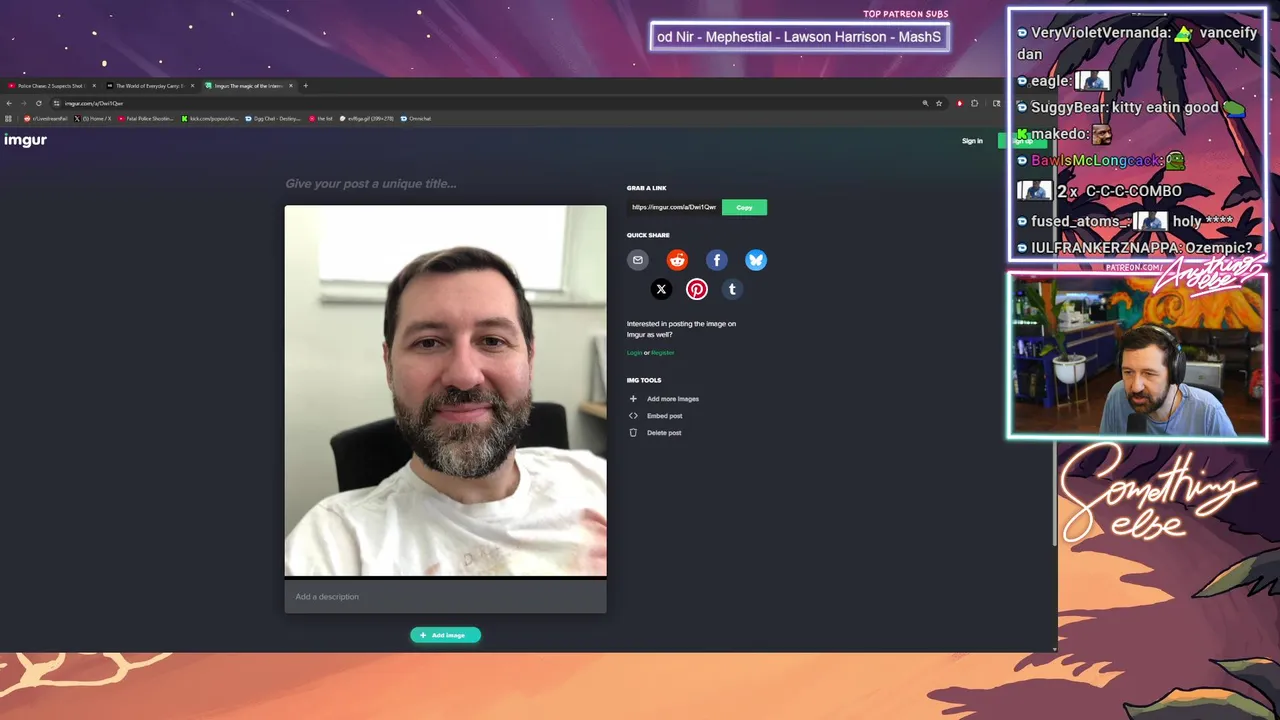Click the GRAB A LINK heading
This screenshot has height=720, width=1280.
pyautogui.click(x=646, y=188)
